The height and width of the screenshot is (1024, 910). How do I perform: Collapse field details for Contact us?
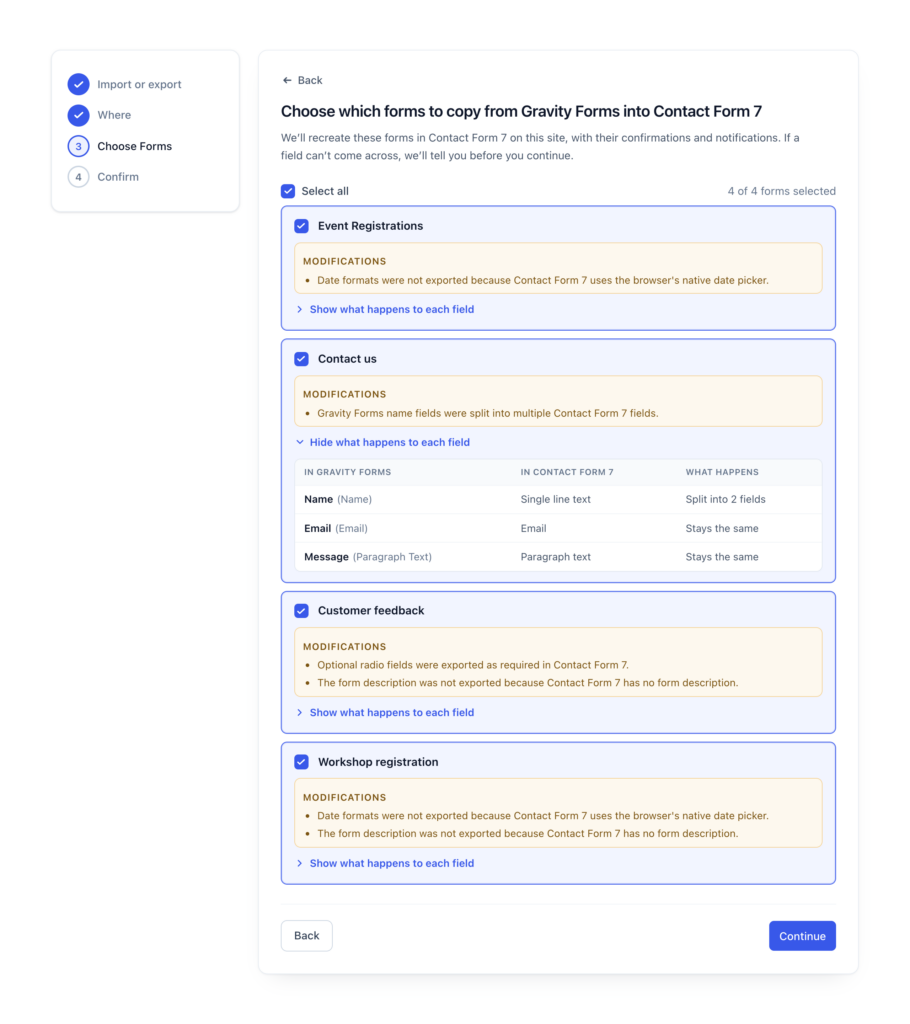click(x=383, y=443)
